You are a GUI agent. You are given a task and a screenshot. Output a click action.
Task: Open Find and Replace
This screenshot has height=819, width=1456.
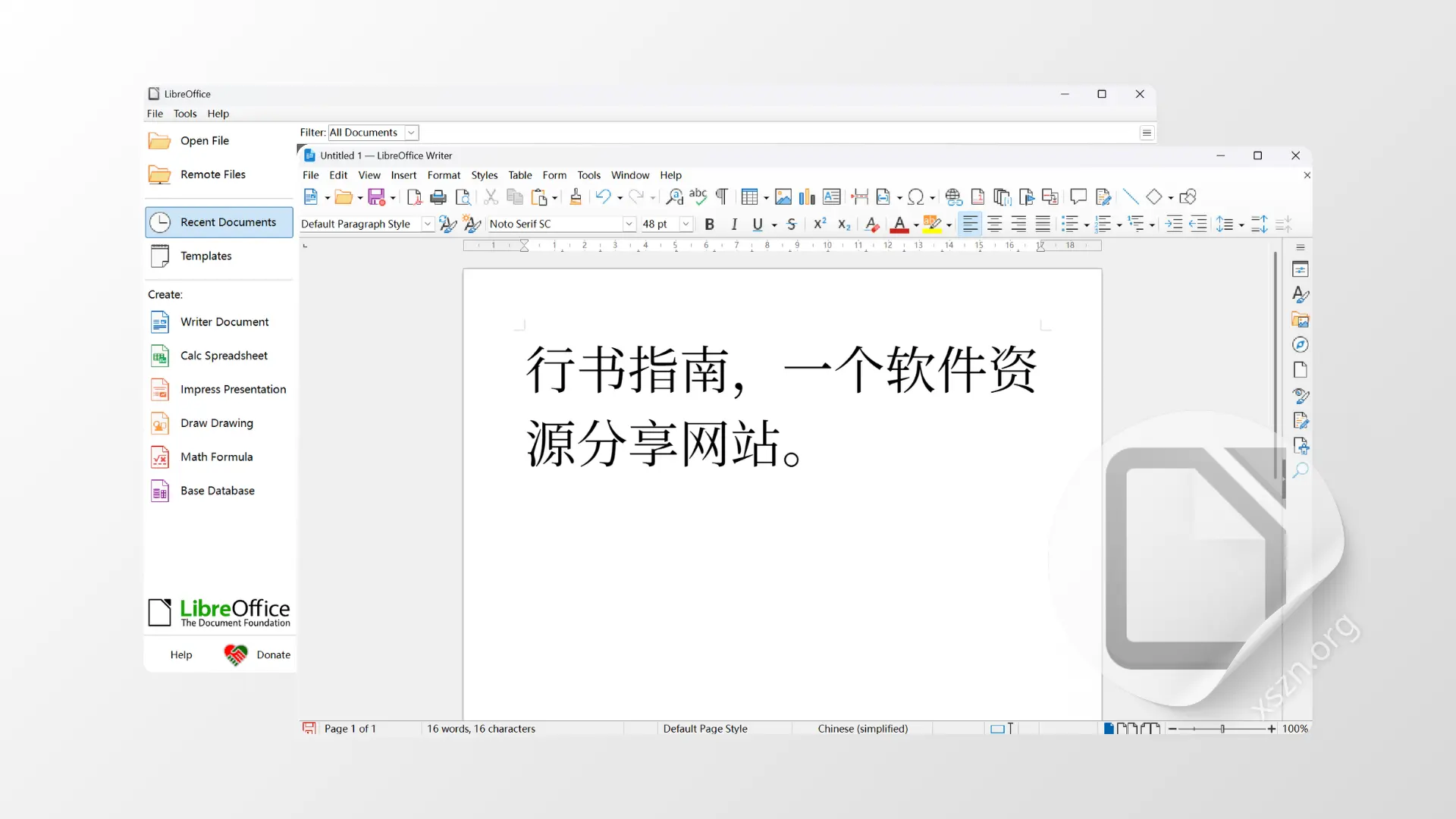tap(674, 196)
